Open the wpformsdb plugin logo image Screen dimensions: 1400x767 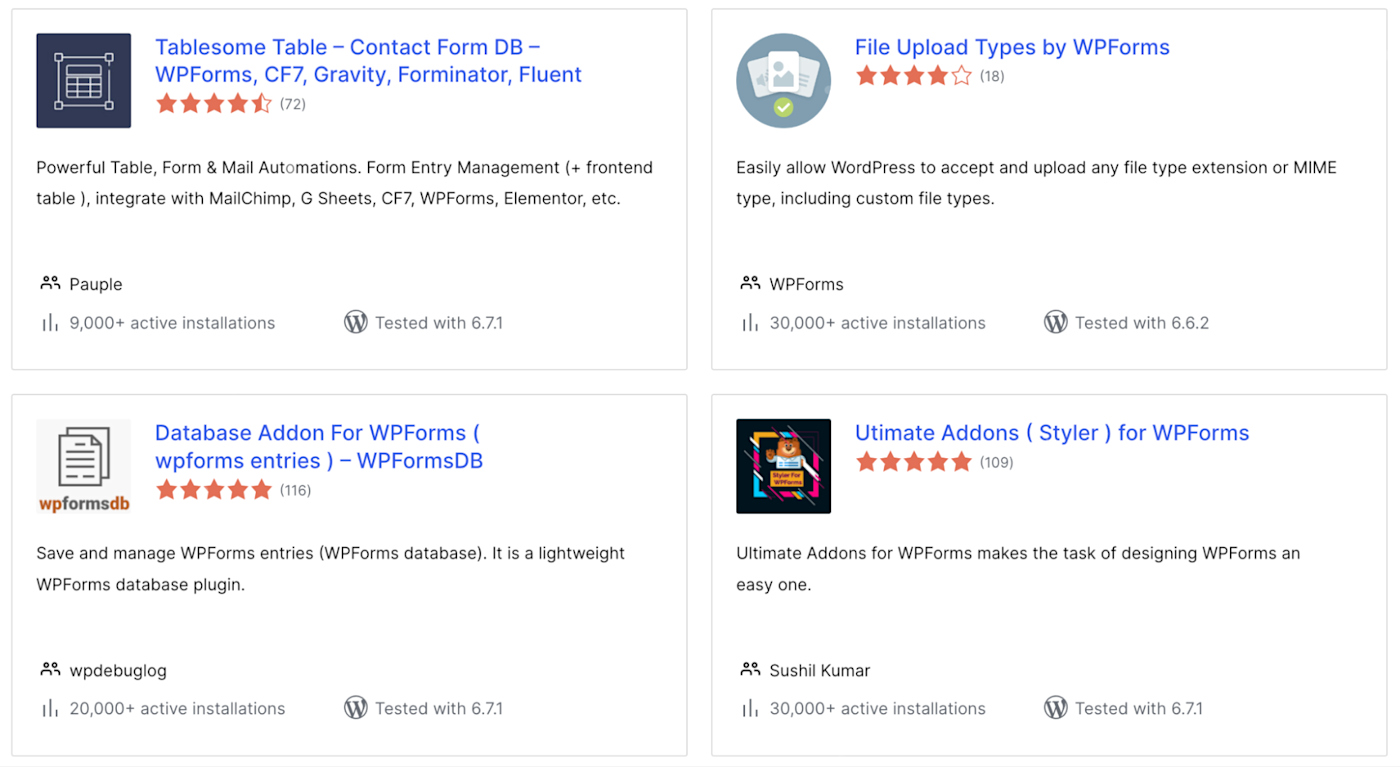coord(84,467)
